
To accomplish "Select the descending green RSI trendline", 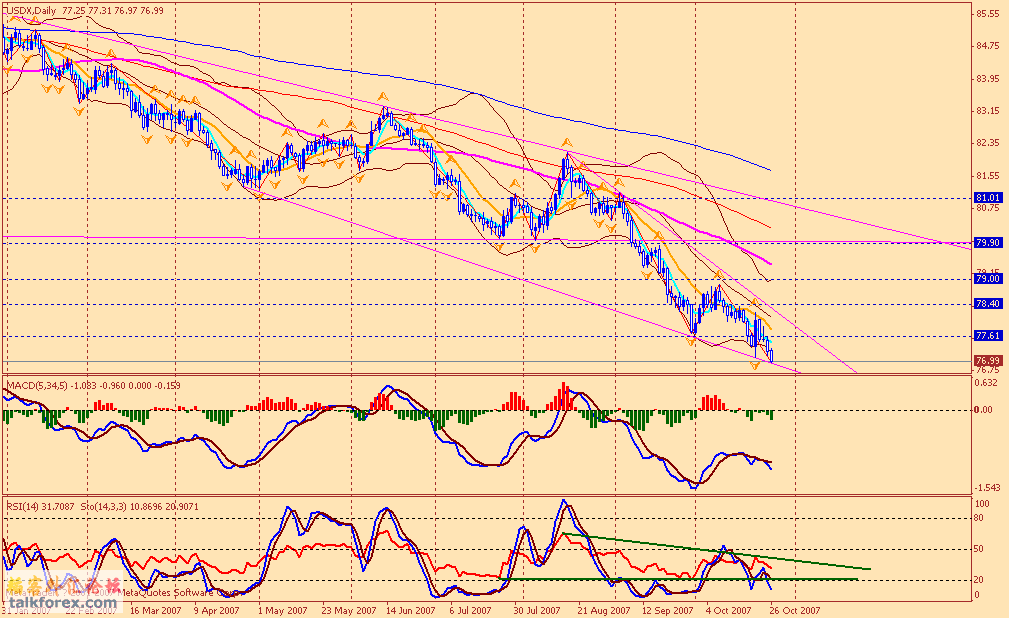I will click(720, 552).
